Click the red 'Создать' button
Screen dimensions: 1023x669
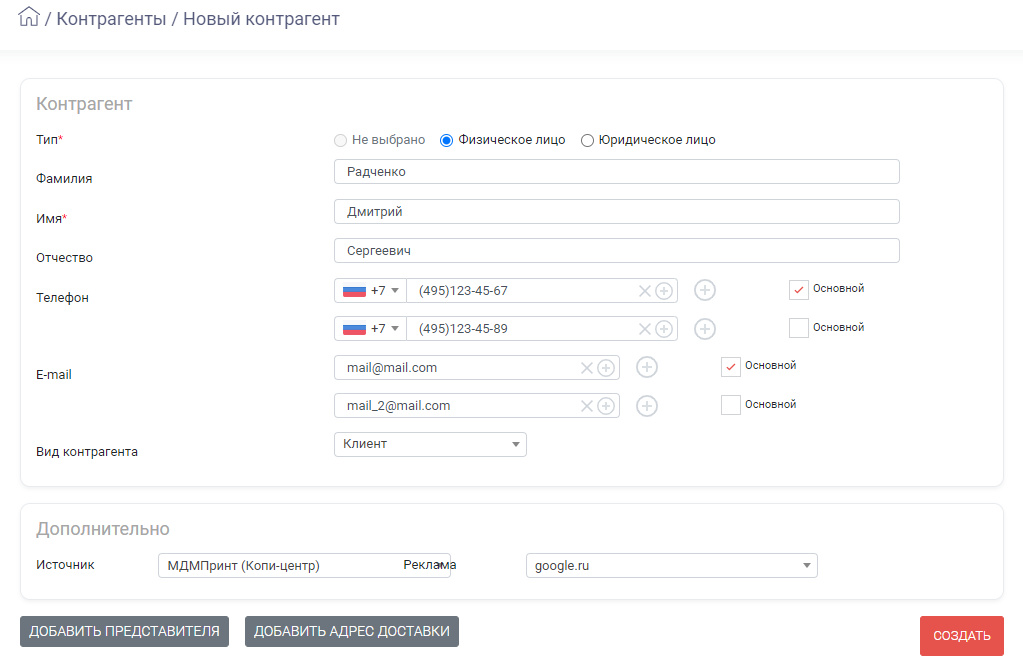(962, 636)
